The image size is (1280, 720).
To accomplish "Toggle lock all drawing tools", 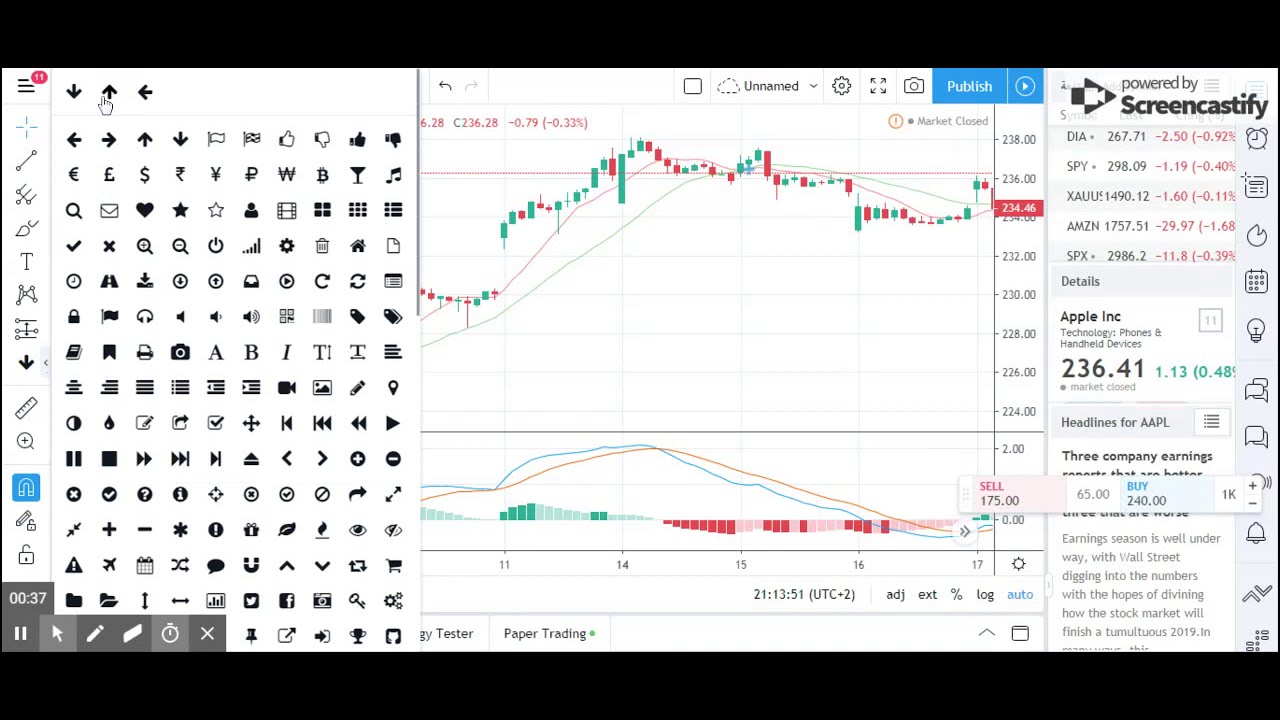I will point(26,555).
